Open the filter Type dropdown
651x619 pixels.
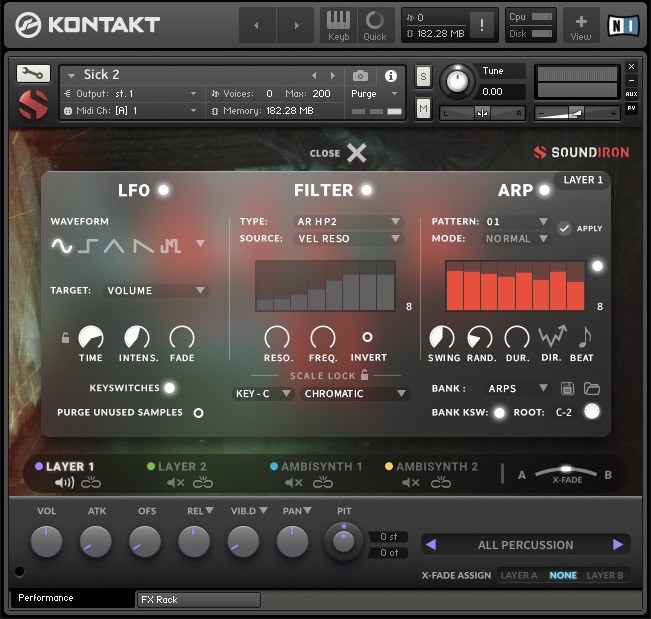point(347,221)
